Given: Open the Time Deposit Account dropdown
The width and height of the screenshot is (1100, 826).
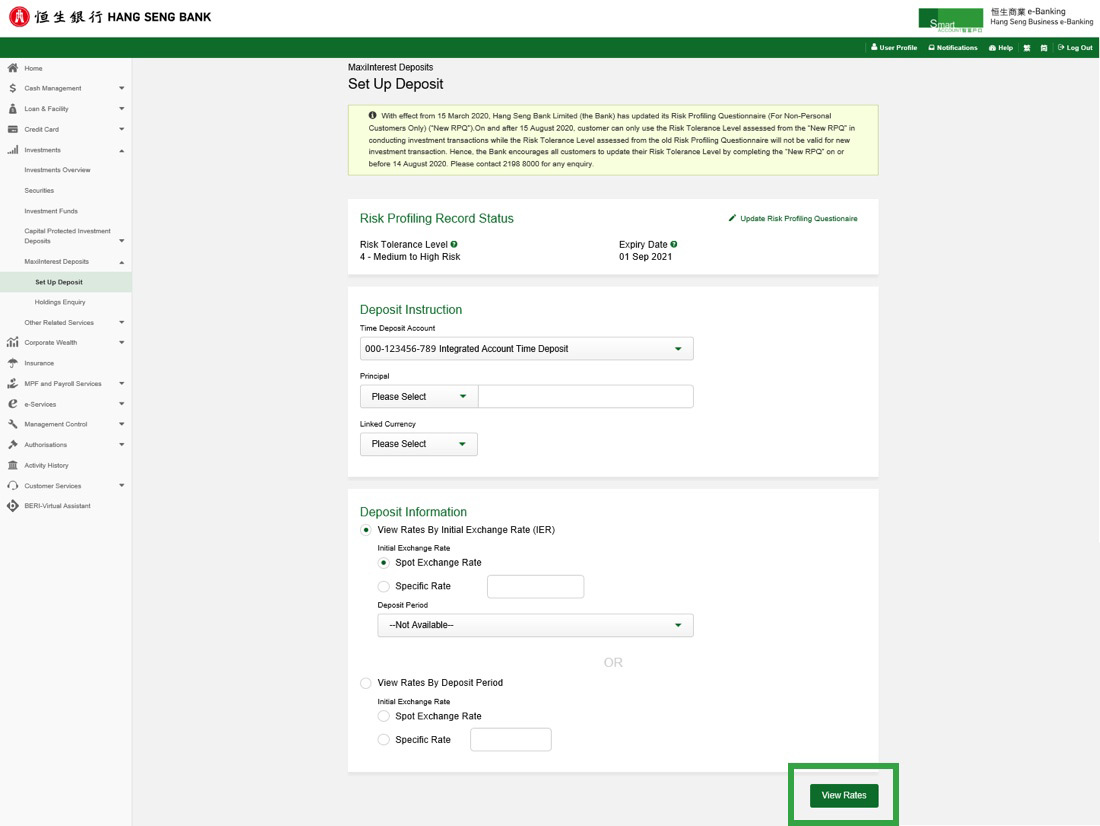Looking at the screenshot, I should (x=526, y=349).
